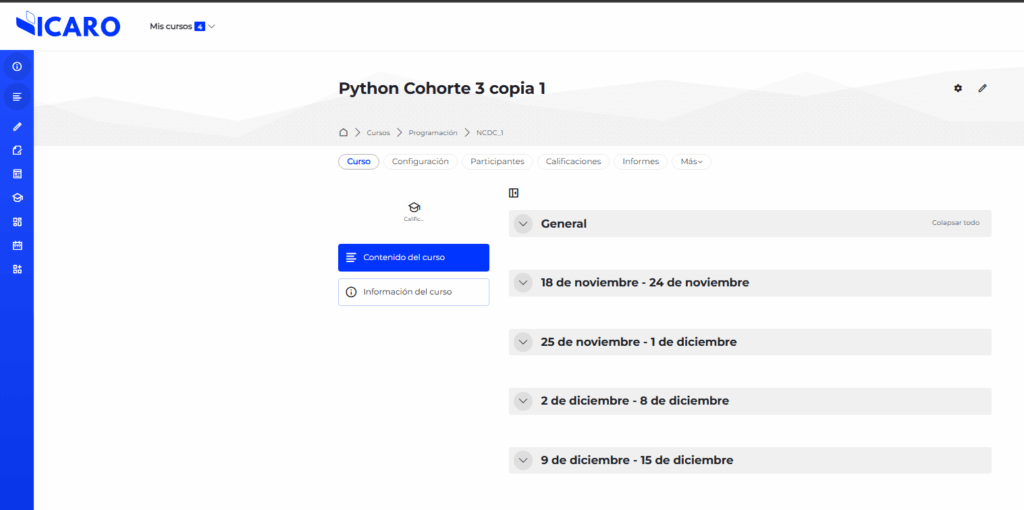Click the pencil edit icon beside course title
This screenshot has width=1024, height=510.
[x=982, y=88]
